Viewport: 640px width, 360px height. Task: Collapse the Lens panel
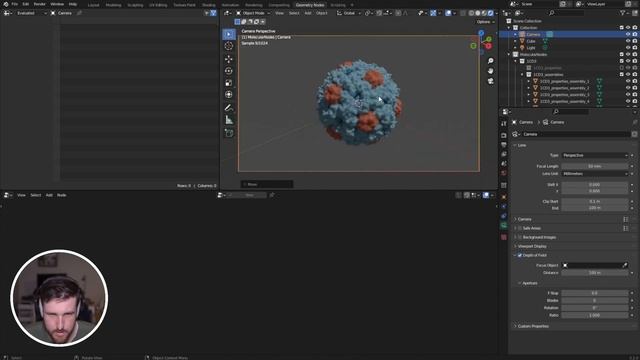(521, 145)
